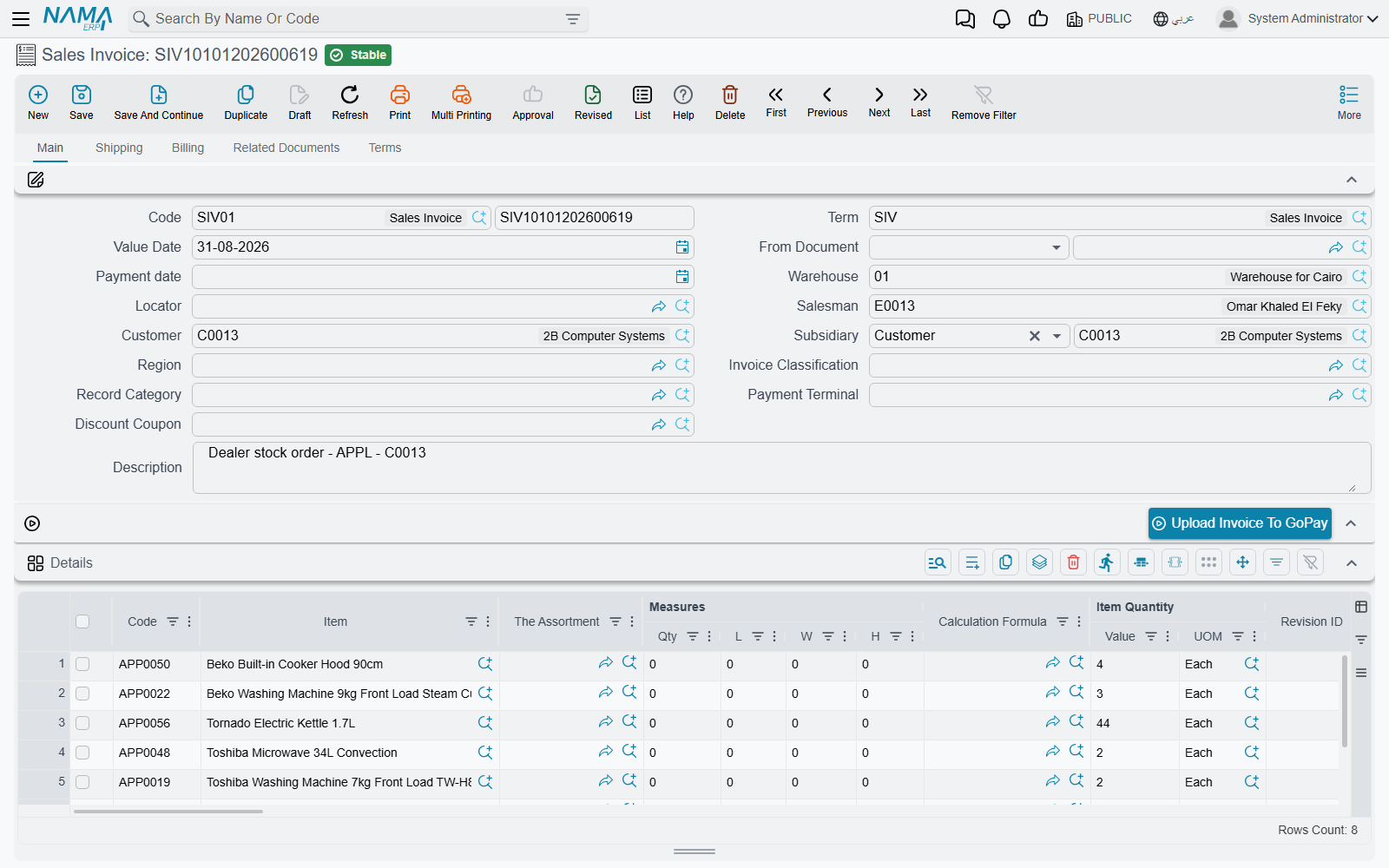Go to the Next record
The image size is (1389, 868).
tap(879, 102)
